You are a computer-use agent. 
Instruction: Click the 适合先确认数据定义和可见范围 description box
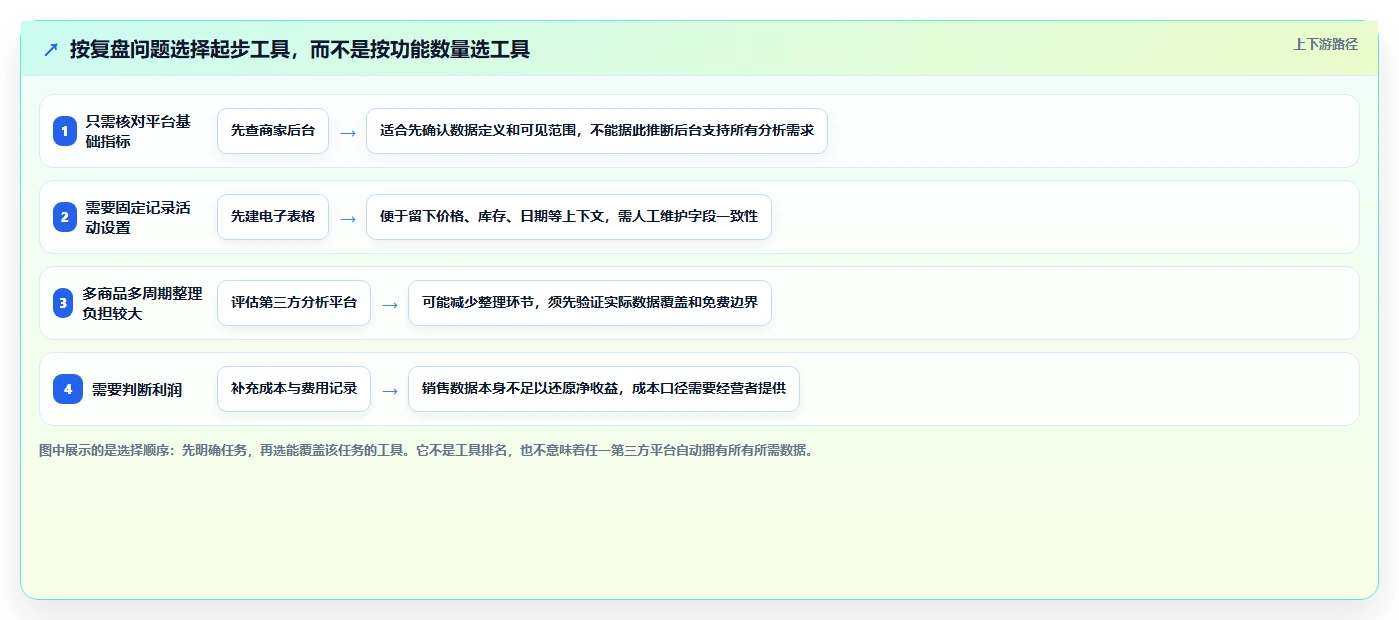point(597,131)
